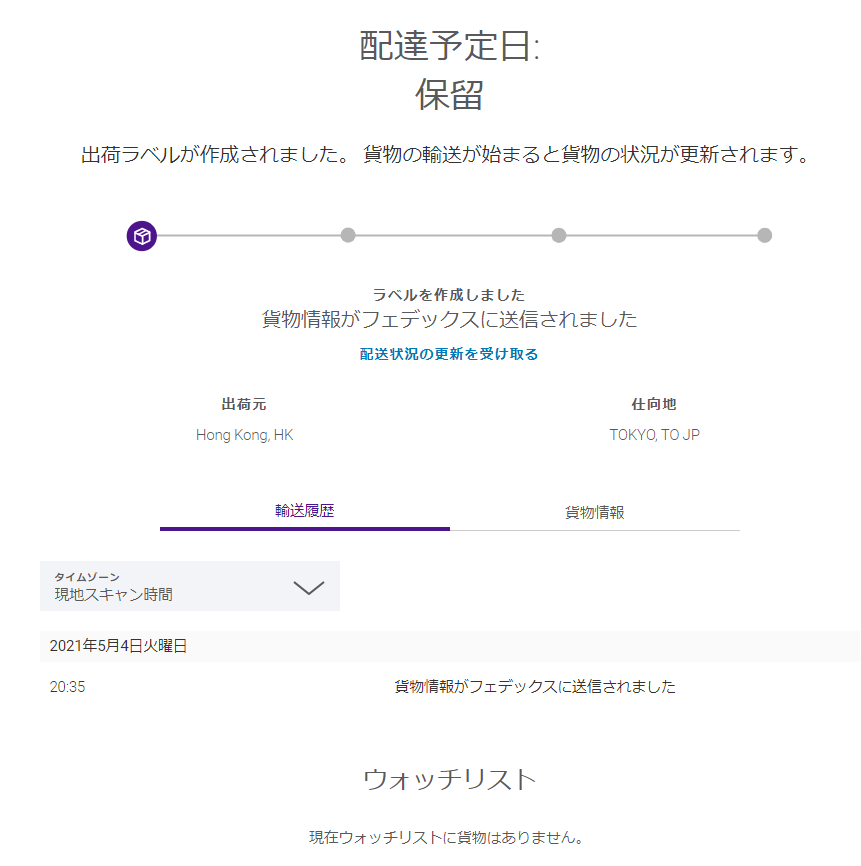Viewport: 861px width, 866px height.
Task: Click the final delivery dot on the tracker
Action: 765,236
